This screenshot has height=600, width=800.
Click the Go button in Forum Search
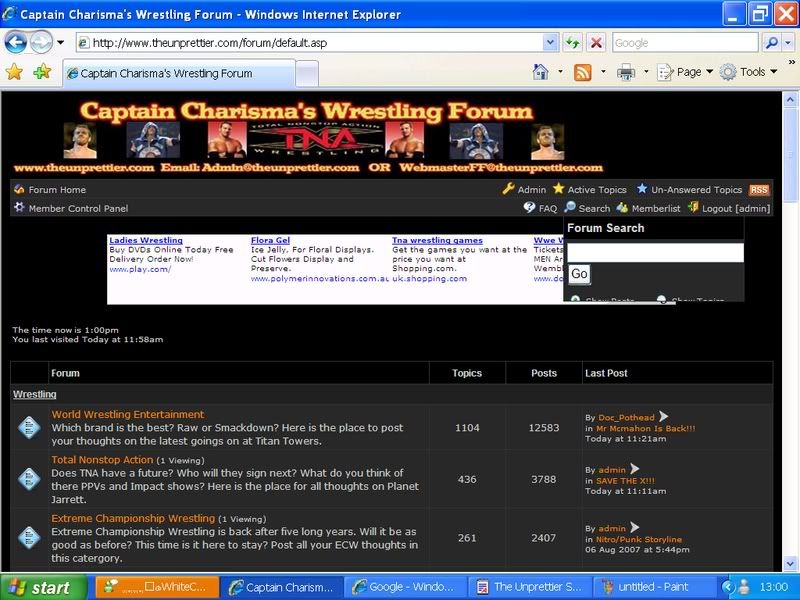click(x=579, y=274)
